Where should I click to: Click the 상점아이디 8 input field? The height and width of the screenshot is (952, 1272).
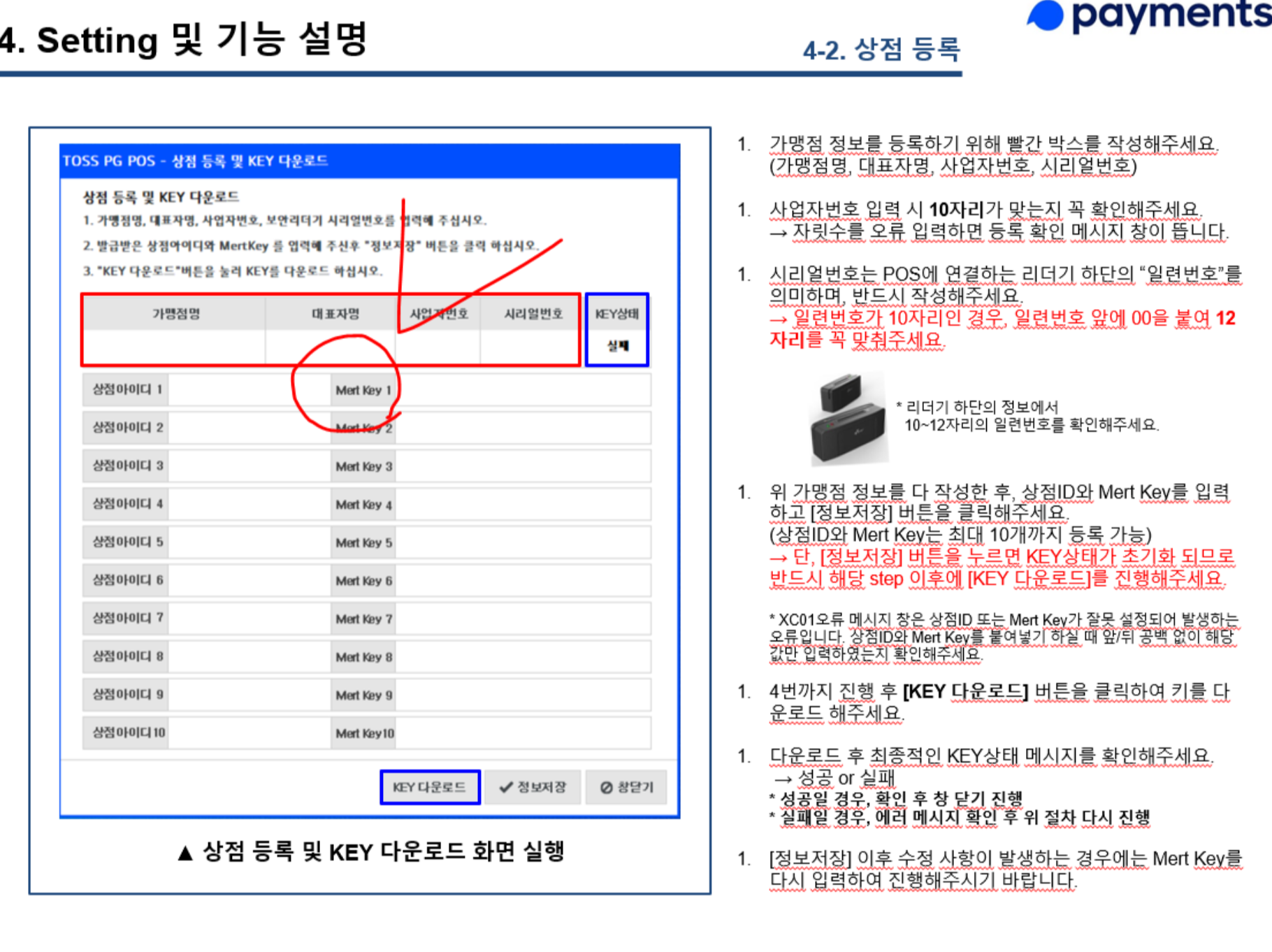tap(250, 656)
